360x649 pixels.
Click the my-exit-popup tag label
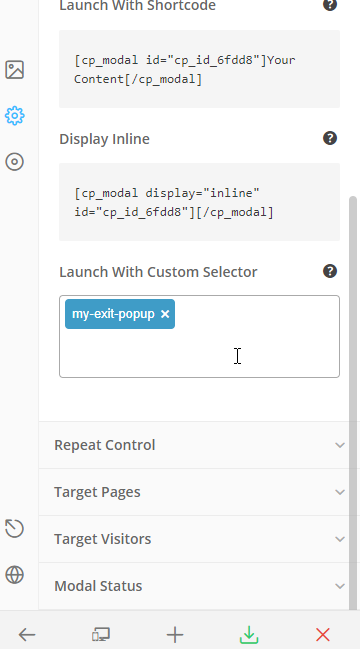pos(113,314)
